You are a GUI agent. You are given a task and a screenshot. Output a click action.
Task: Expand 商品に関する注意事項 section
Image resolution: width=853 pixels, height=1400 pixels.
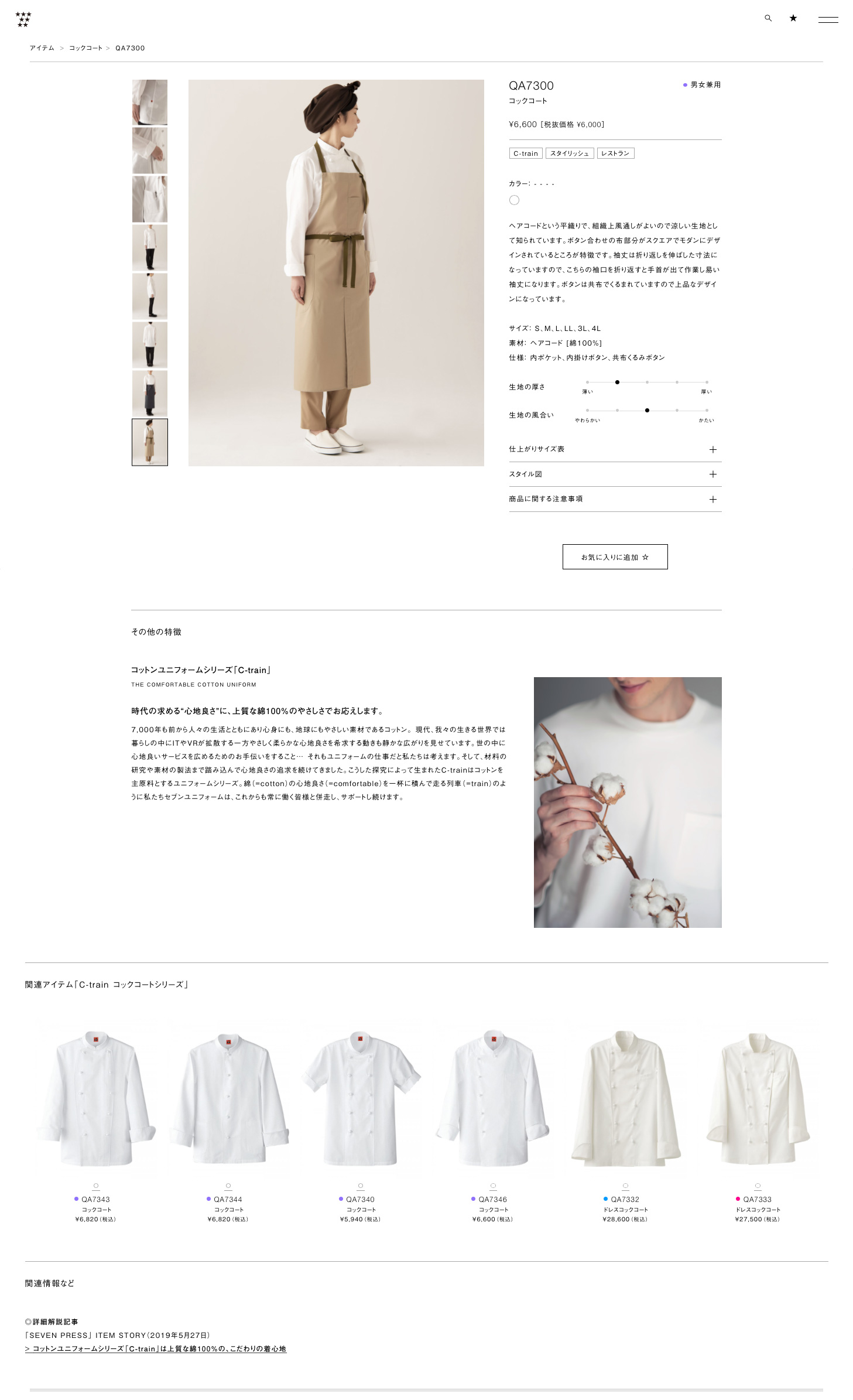pyautogui.click(x=615, y=499)
